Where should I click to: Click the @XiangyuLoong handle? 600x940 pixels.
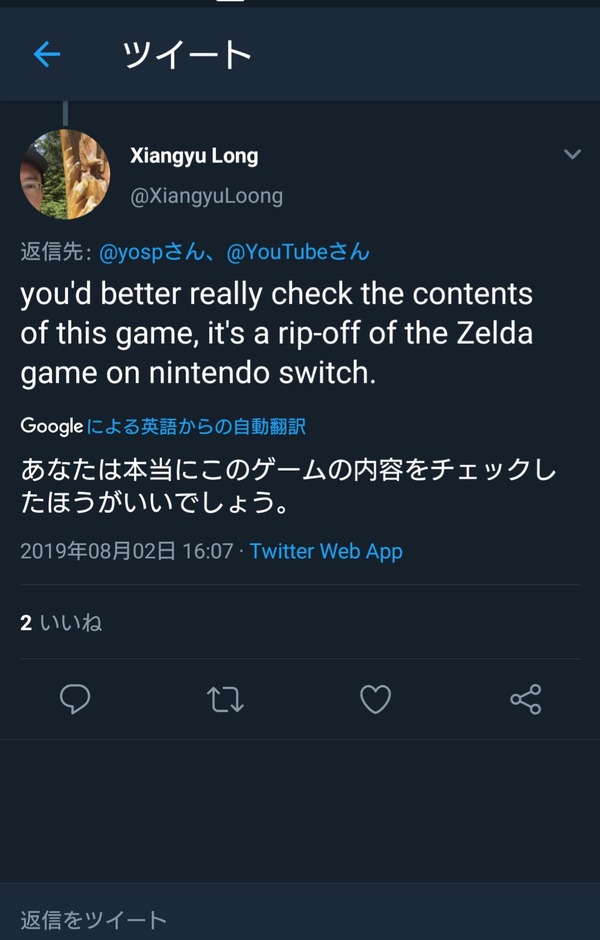tap(206, 196)
